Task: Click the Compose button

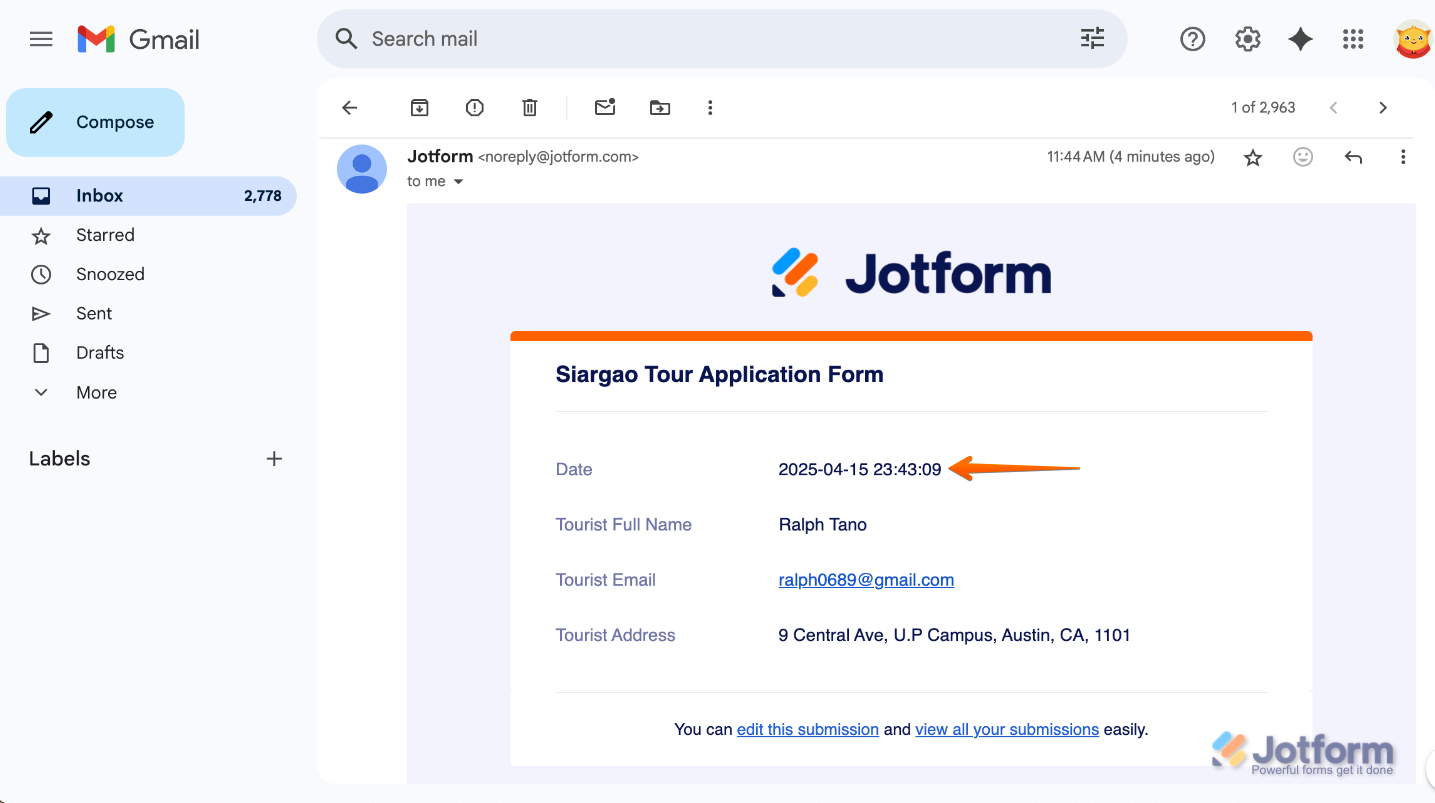Action: pyautogui.click(x=96, y=122)
